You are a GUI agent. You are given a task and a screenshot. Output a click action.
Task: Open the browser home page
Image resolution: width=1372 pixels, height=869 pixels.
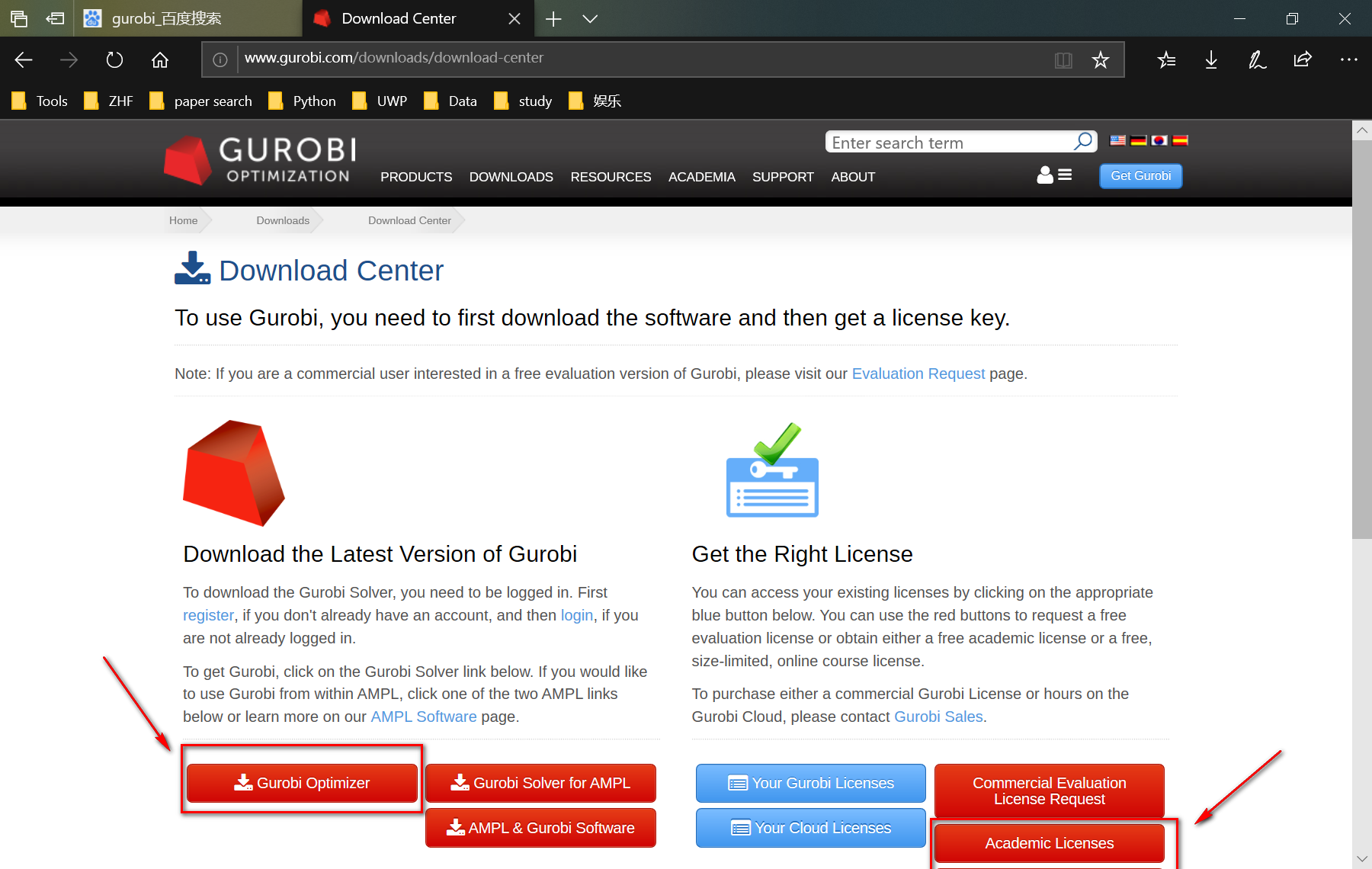click(160, 59)
